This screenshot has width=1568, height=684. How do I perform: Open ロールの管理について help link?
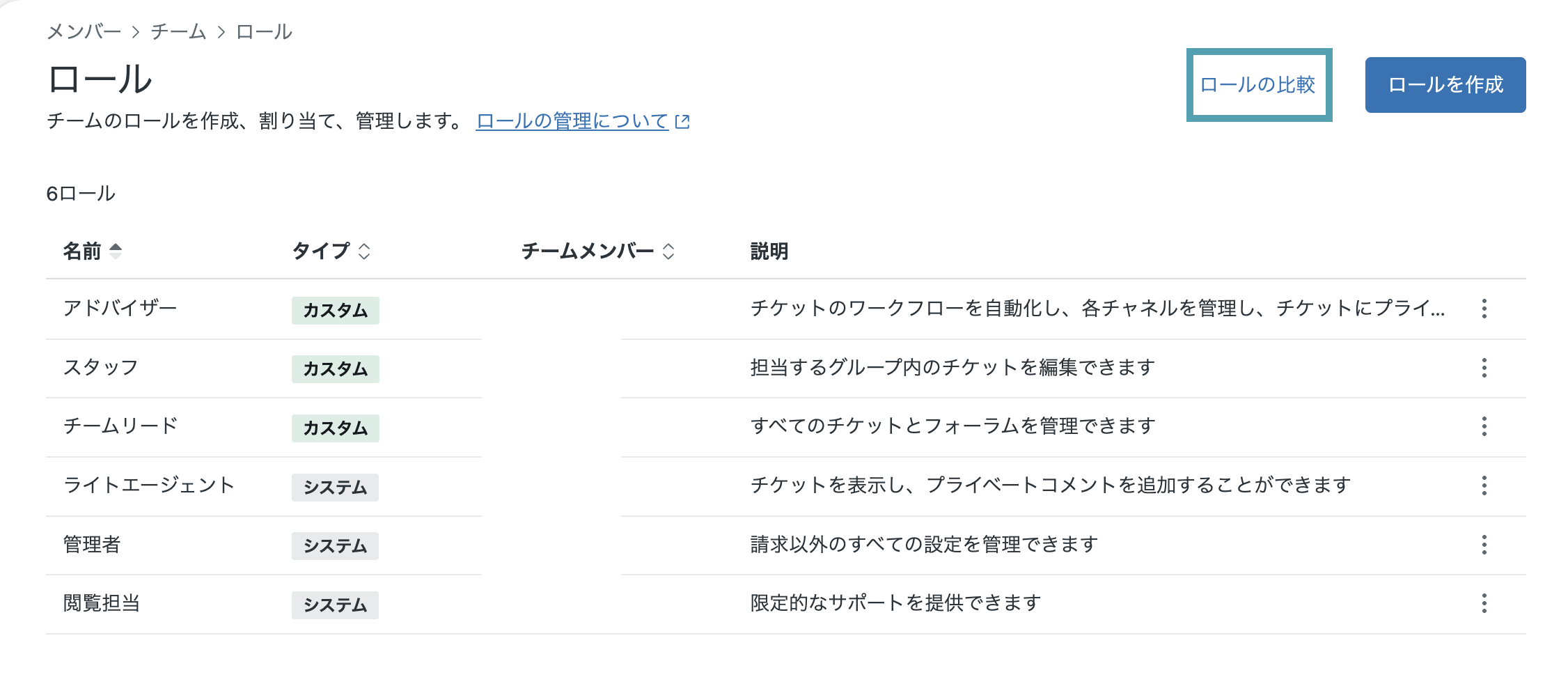[x=572, y=121]
